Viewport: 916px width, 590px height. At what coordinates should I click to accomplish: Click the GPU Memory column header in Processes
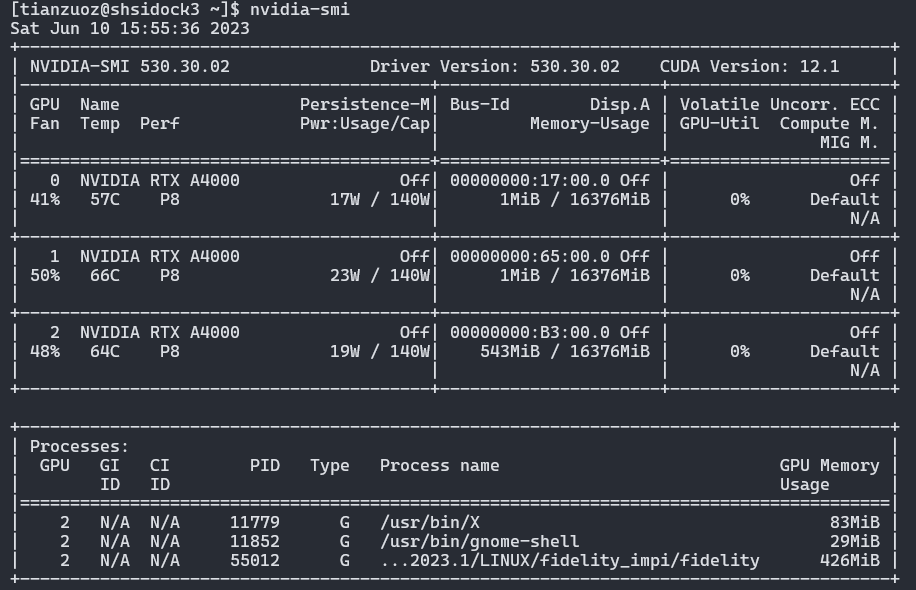pos(830,466)
